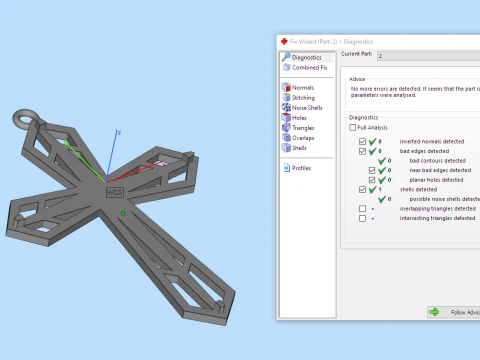Image resolution: width=480 pixels, height=360 pixels.
Task: Click the Overlaps label in sidebar
Action: tap(303, 138)
